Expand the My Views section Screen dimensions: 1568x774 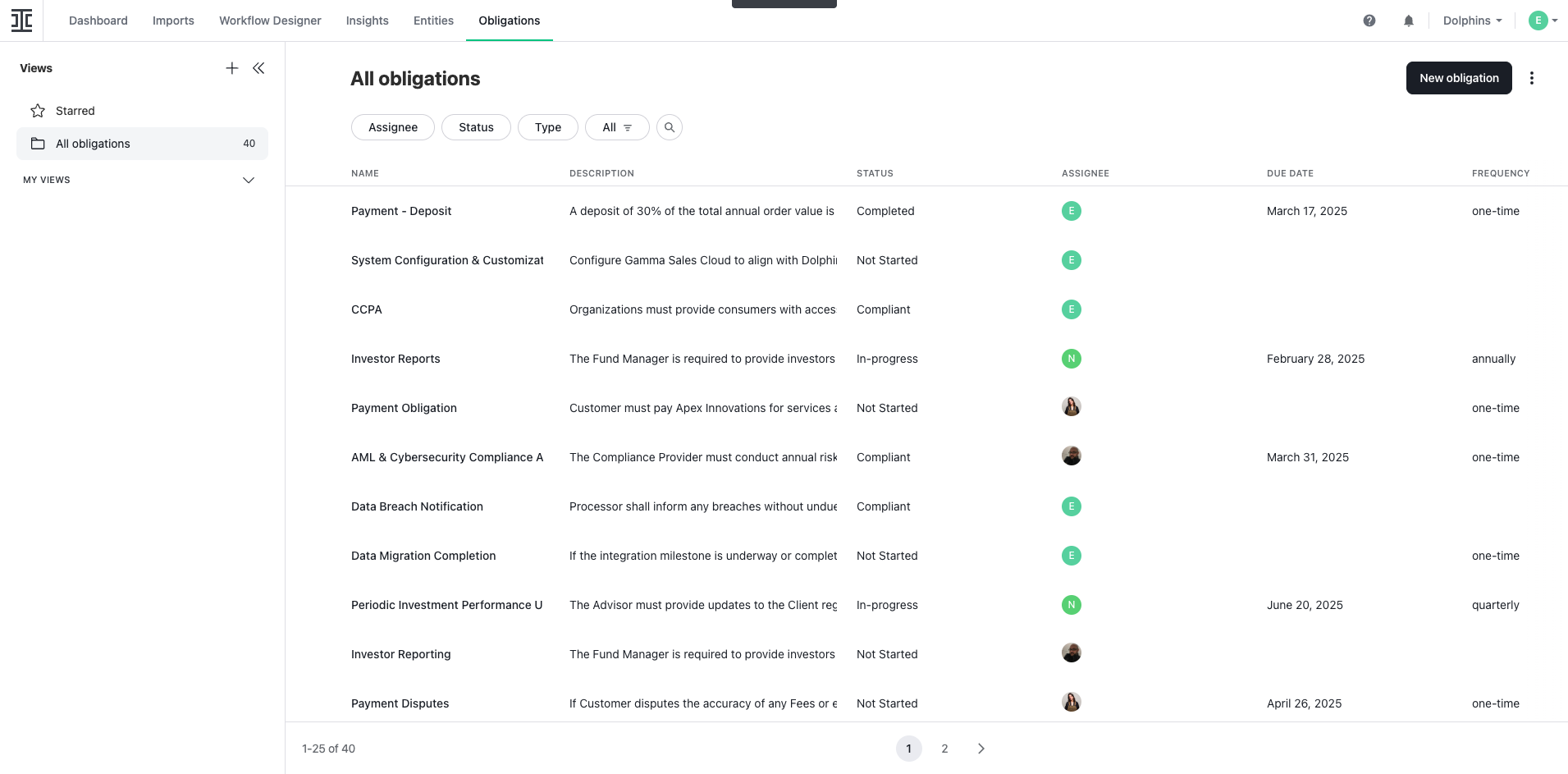(x=248, y=180)
